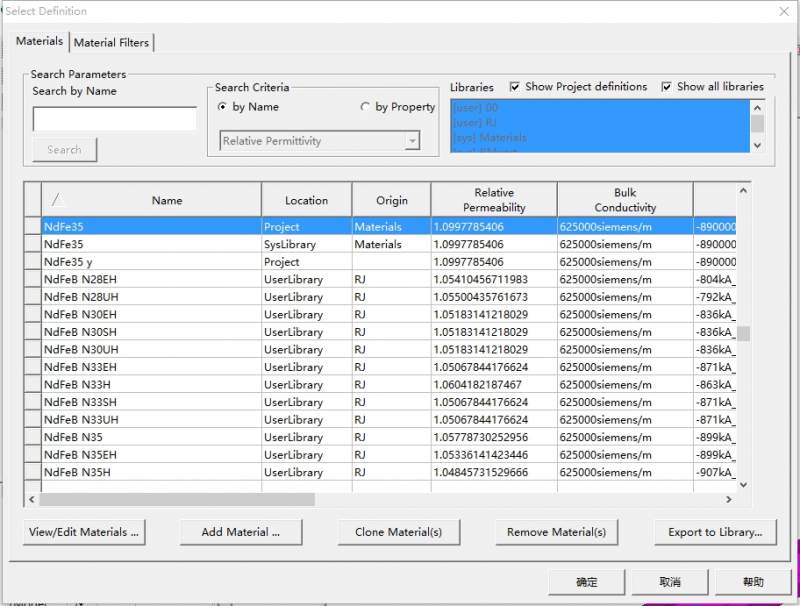Click the libraries list up arrow
The width and height of the screenshot is (800, 606).
coord(757,108)
